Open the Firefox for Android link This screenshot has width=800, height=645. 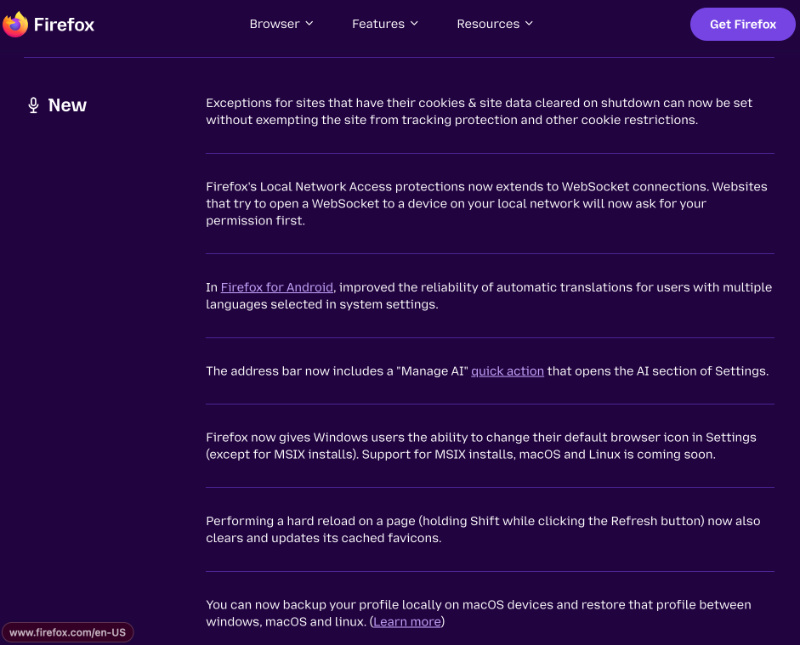click(x=277, y=287)
